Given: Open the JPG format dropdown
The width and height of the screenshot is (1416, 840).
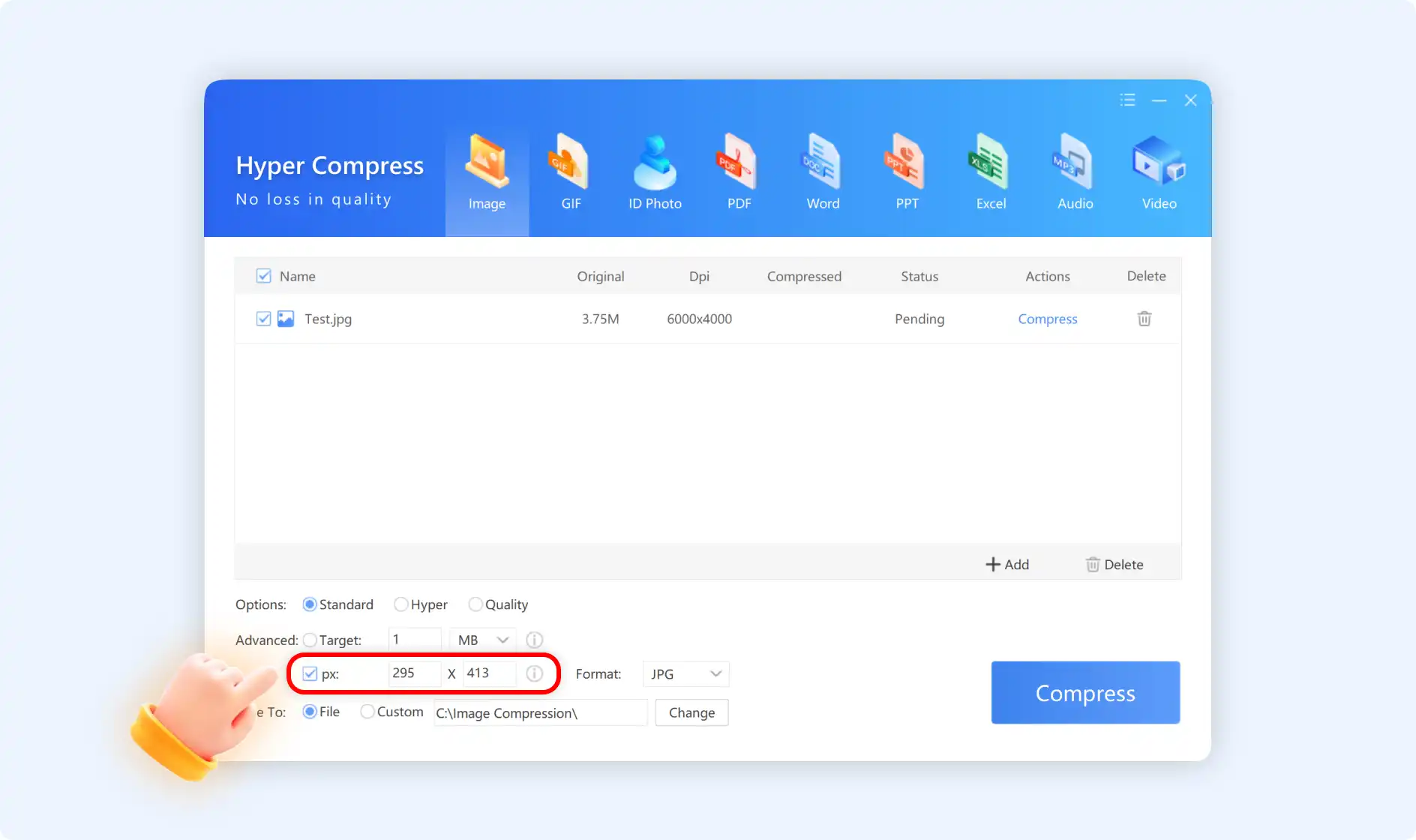Looking at the screenshot, I should (x=685, y=673).
